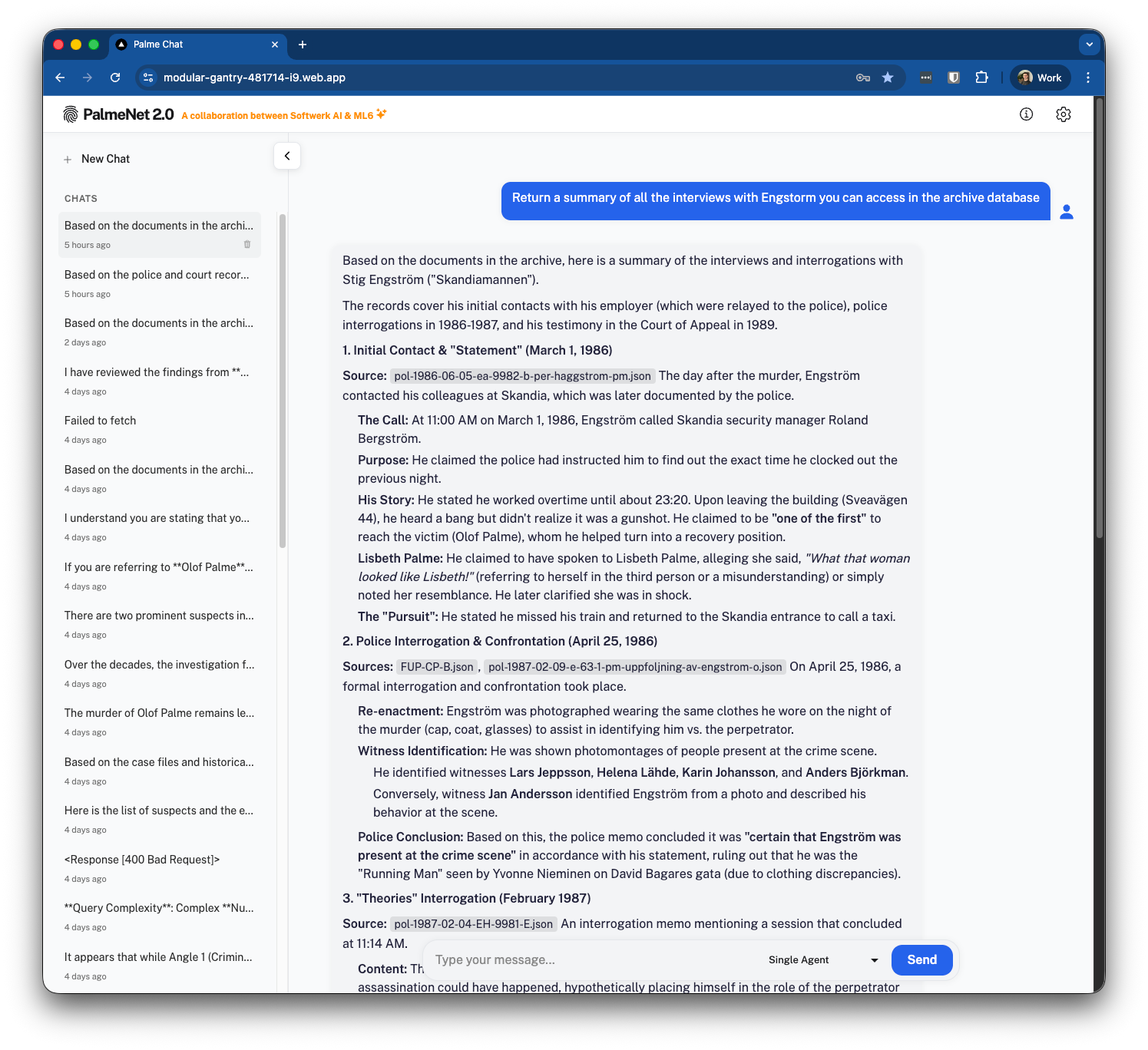The image size is (1148, 1050).
Task: Open Chrome's three-dot menu
Action: tap(1087, 78)
